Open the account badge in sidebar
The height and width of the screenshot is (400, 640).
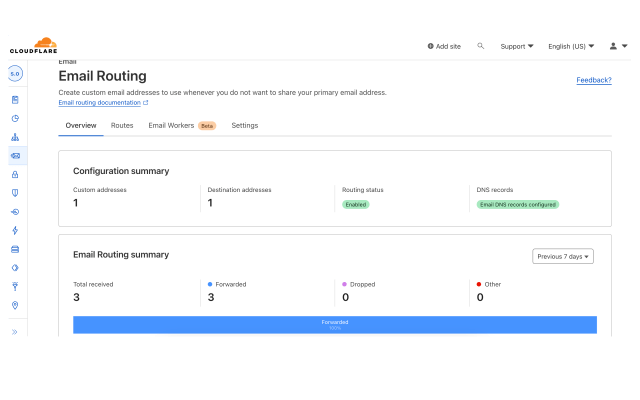coord(15,74)
